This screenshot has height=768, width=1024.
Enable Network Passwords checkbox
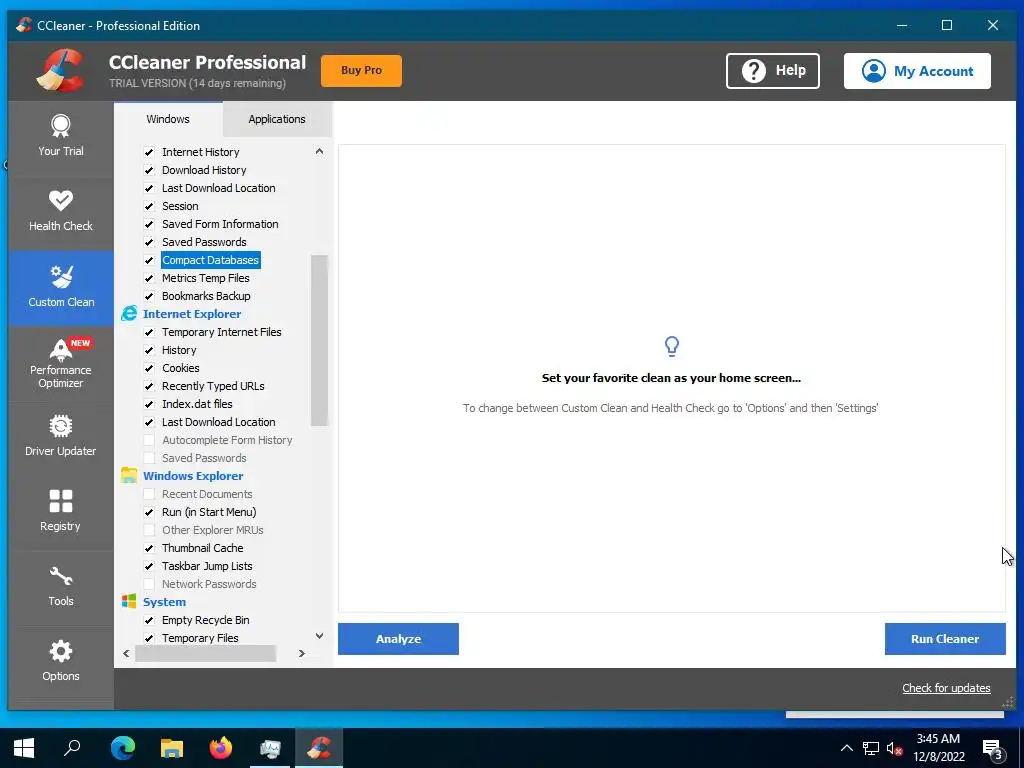tap(149, 584)
